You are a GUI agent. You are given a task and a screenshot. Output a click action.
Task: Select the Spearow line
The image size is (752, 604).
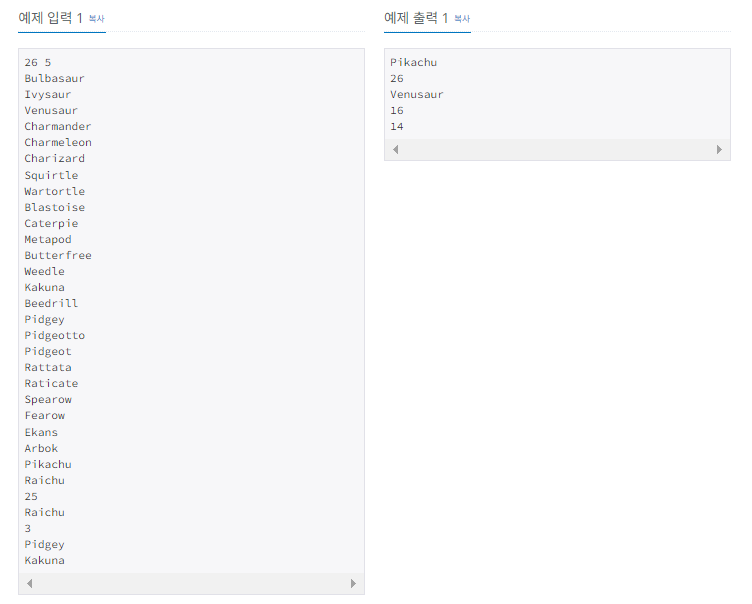(48, 400)
